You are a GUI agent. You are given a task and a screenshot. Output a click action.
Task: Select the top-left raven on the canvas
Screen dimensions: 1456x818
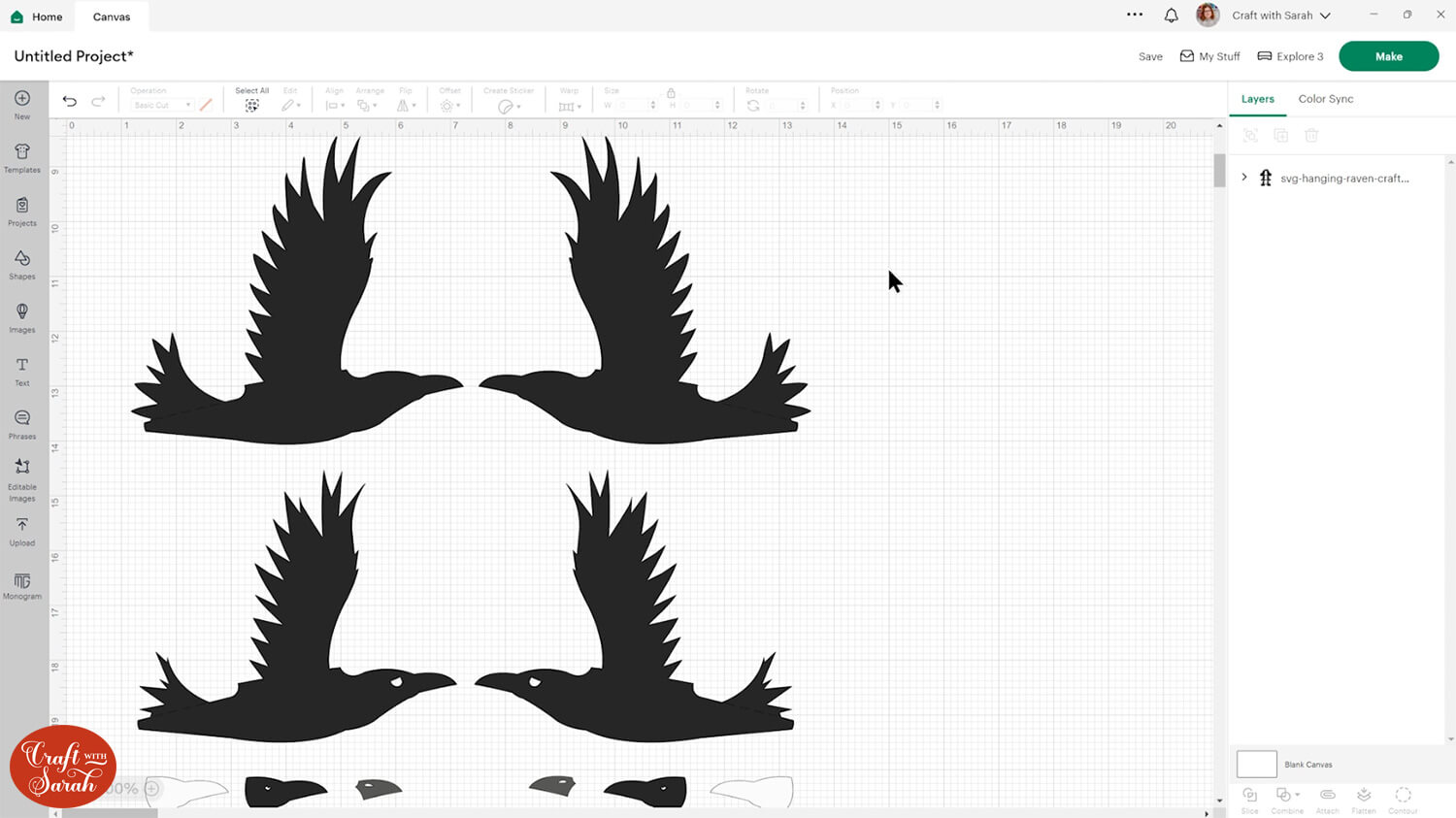[x=297, y=291]
